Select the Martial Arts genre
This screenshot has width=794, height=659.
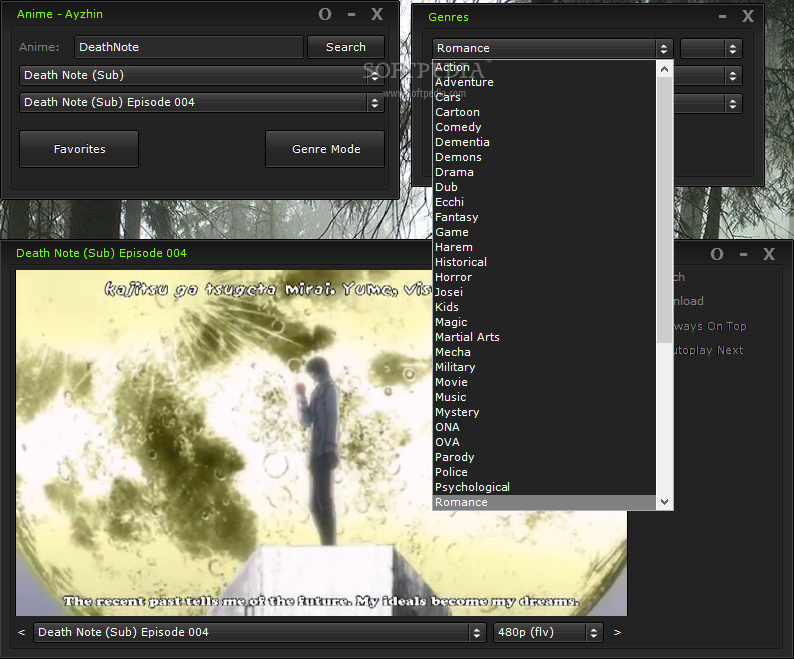coord(544,337)
